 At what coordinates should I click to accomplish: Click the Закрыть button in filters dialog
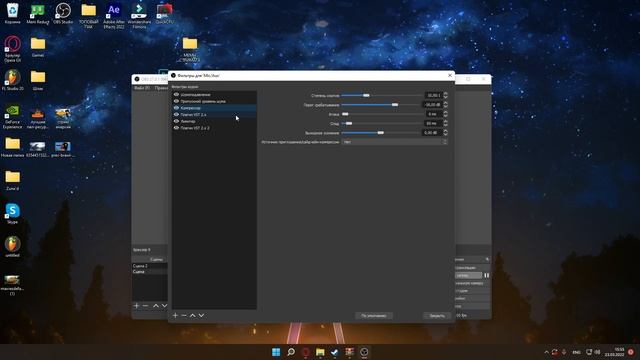click(x=437, y=316)
